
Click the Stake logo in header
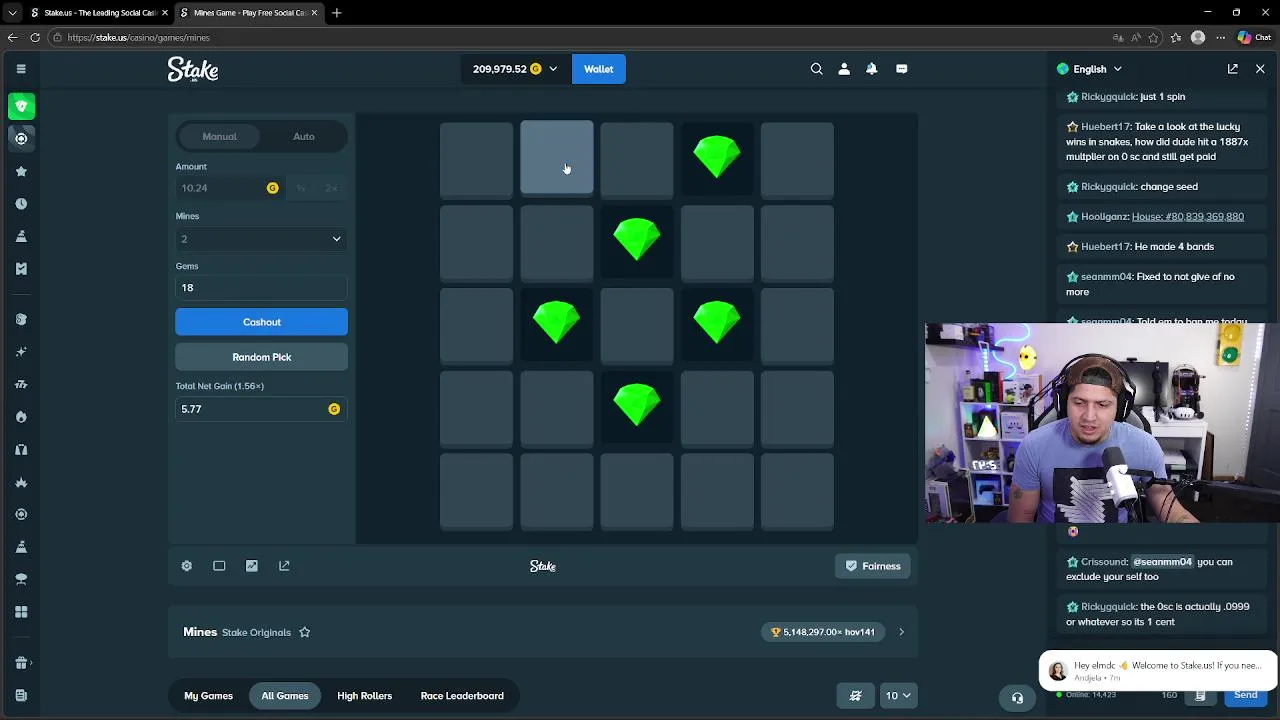point(193,69)
